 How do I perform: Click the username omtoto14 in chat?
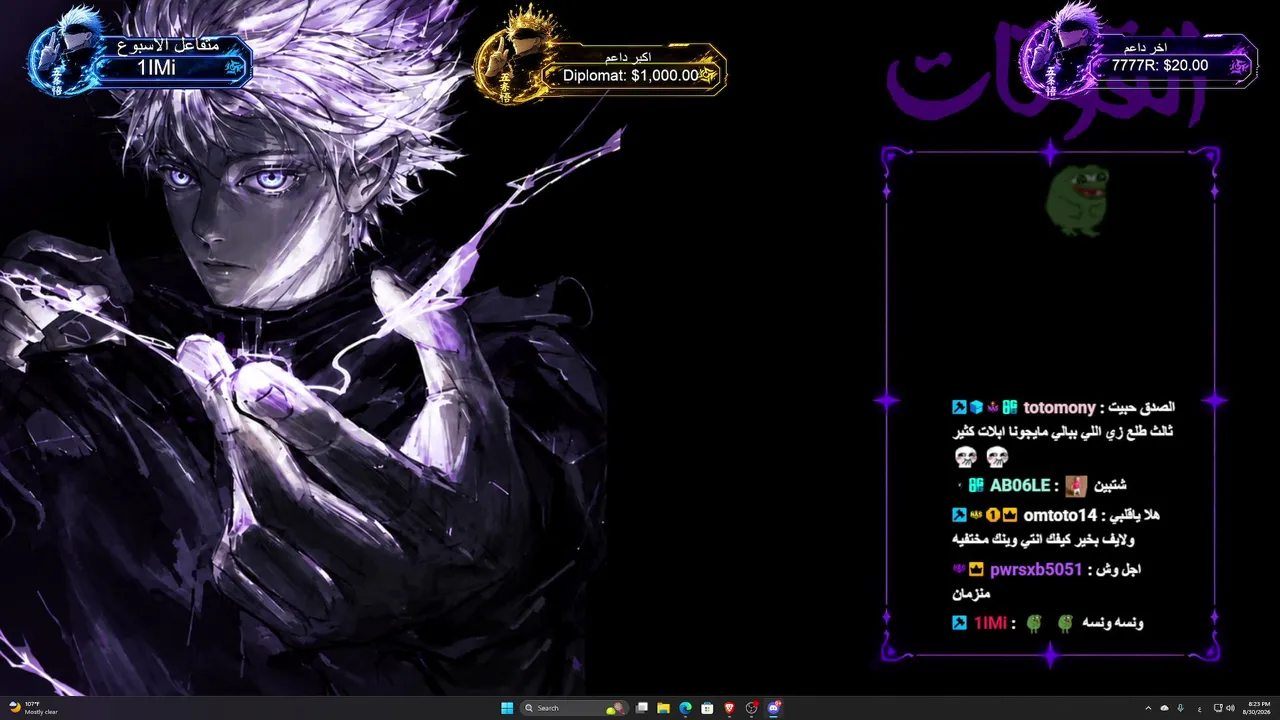coord(1060,515)
